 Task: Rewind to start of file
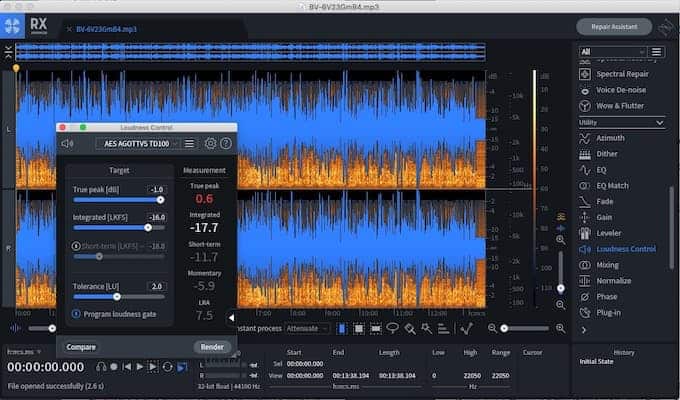pyautogui.click(x=127, y=367)
